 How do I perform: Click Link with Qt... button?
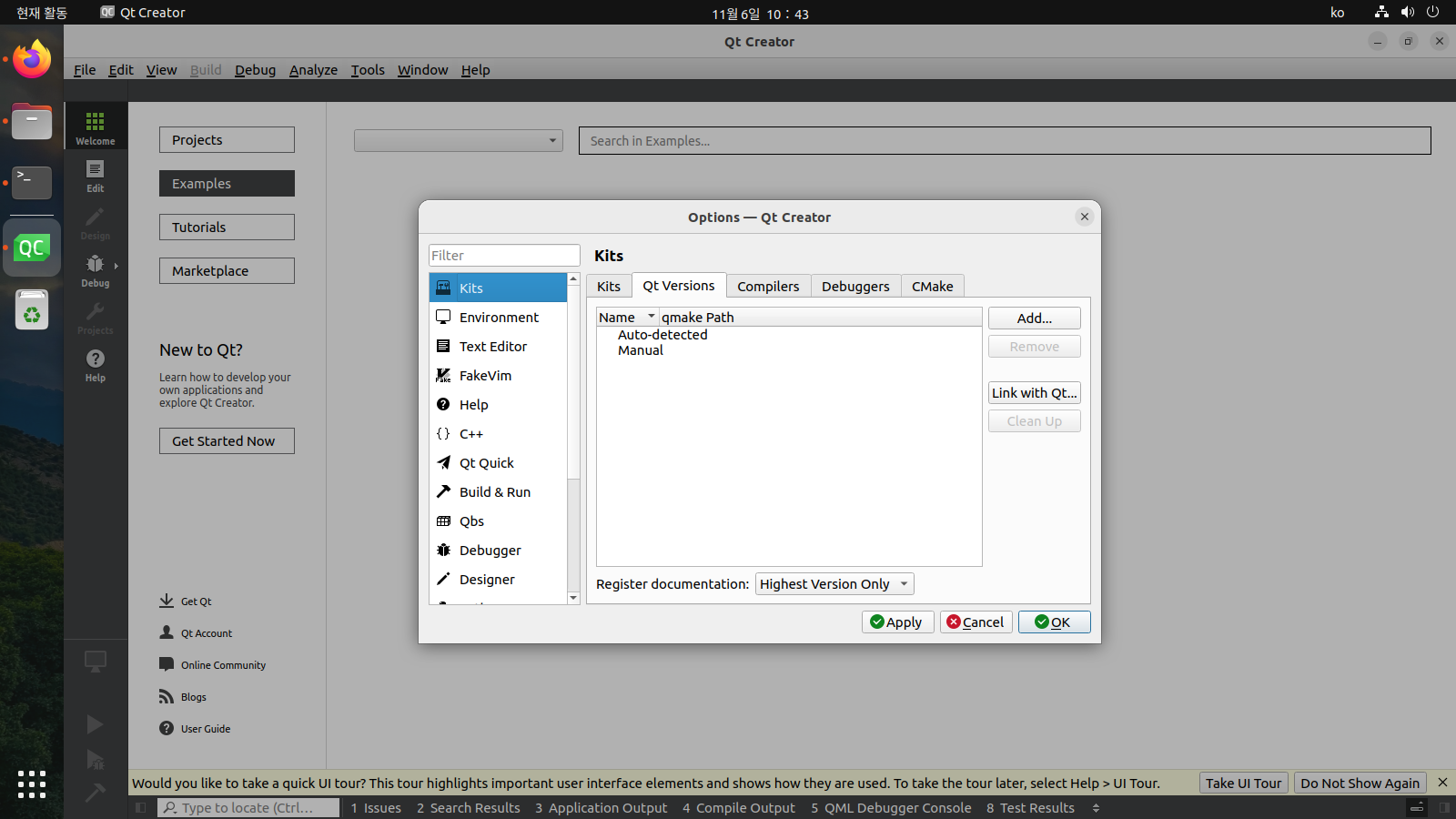(1035, 392)
